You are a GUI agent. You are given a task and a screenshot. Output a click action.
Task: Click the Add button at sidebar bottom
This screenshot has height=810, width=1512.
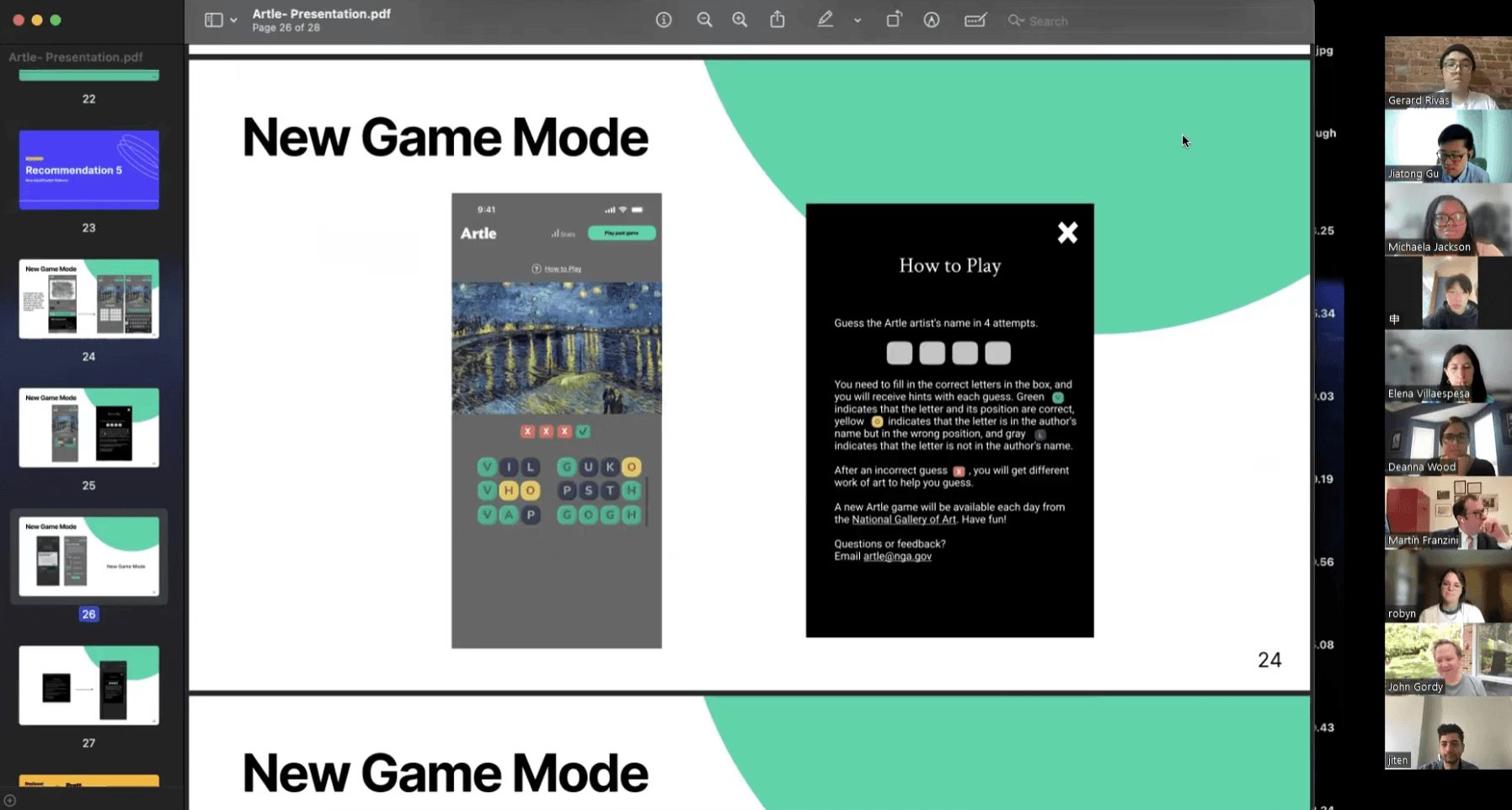(10, 801)
